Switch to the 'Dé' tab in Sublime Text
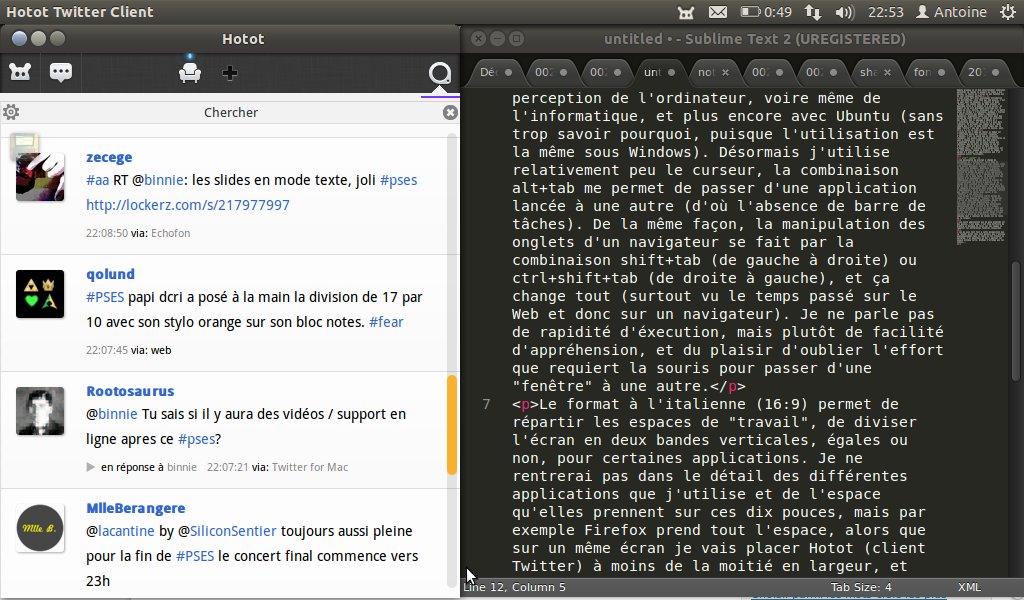The image size is (1024, 600). click(x=494, y=72)
